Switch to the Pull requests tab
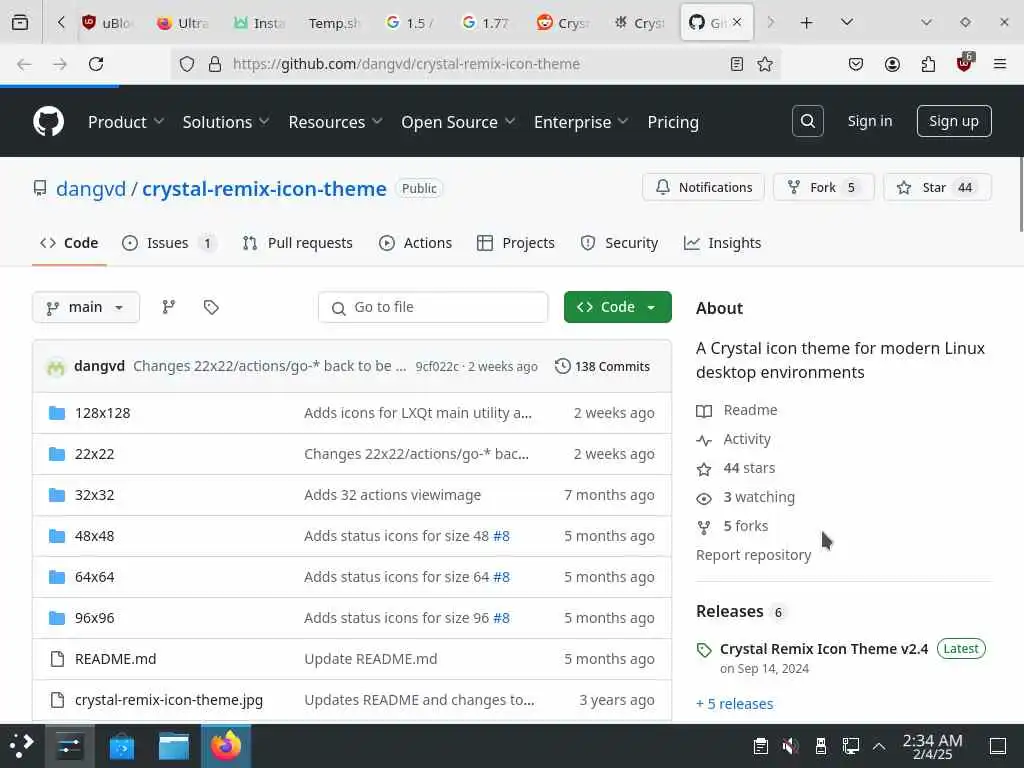Viewport: 1024px width, 768px height. pyautogui.click(x=297, y=243)
